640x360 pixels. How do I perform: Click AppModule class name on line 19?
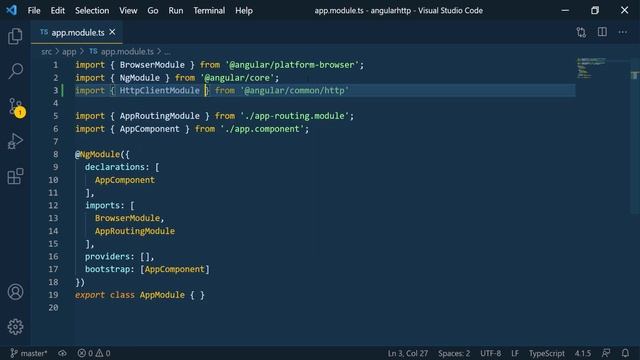coord(162,295)
